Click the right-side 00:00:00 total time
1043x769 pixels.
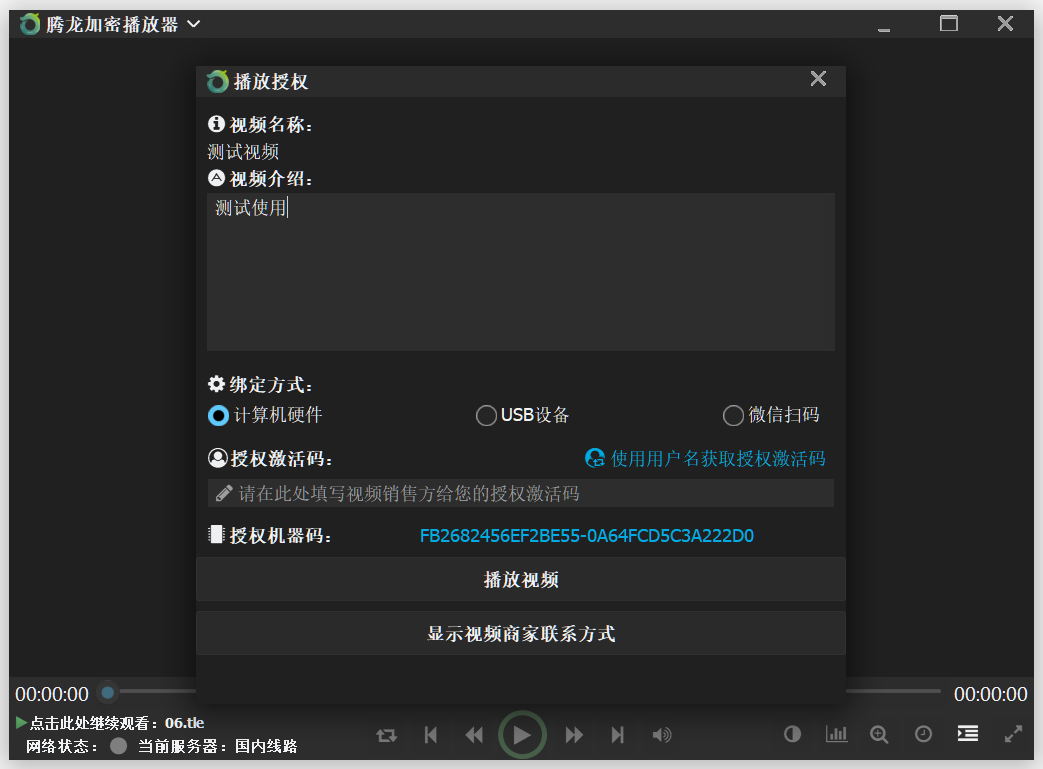point(990,694)
